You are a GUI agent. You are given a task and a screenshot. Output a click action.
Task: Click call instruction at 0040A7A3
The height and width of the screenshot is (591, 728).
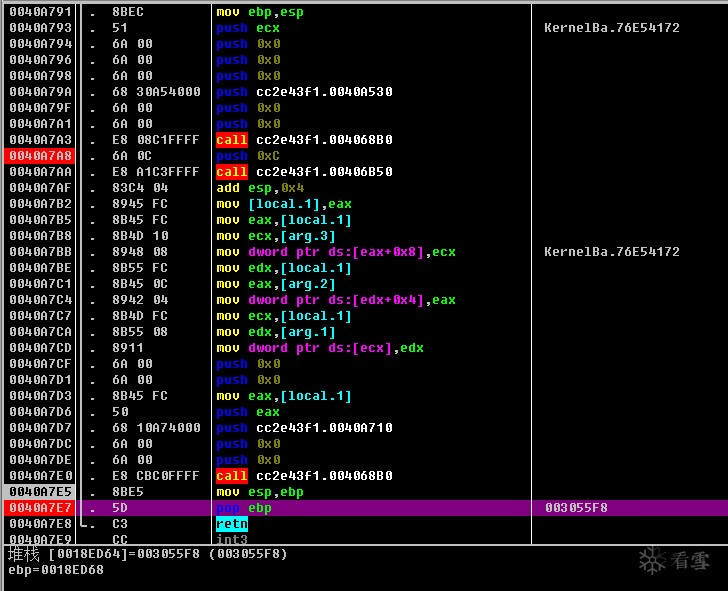point(304,140)
